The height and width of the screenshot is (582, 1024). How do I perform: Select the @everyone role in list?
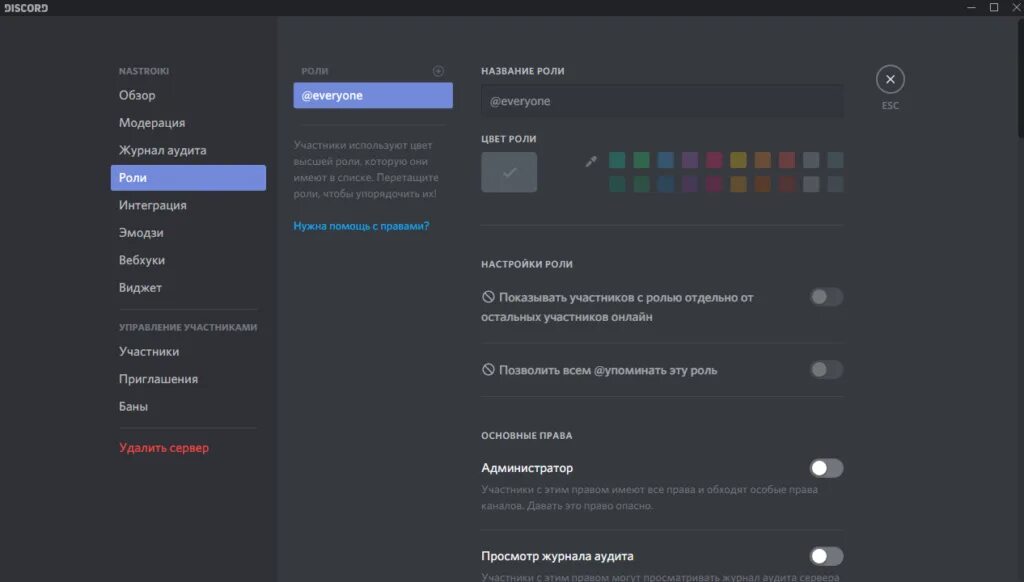click(373, 95)
